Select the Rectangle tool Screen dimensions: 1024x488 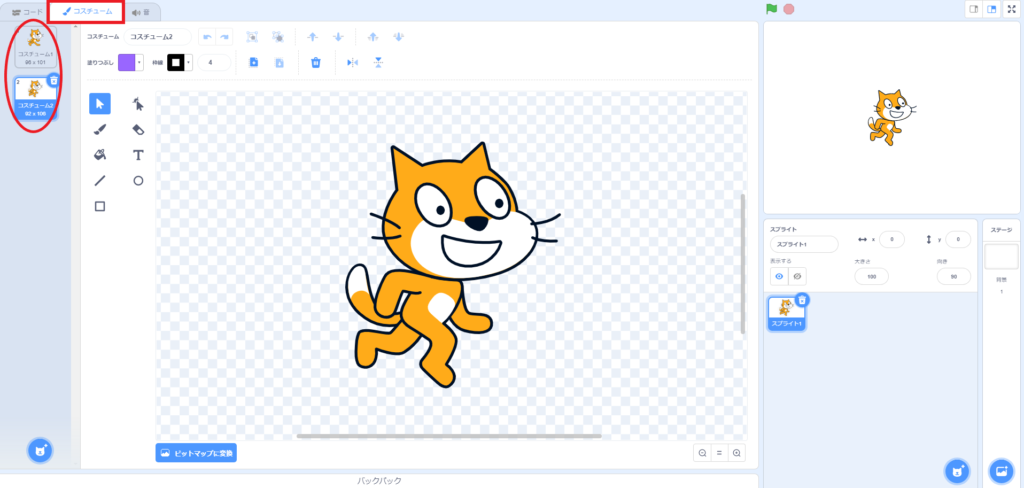pos(100,206)
